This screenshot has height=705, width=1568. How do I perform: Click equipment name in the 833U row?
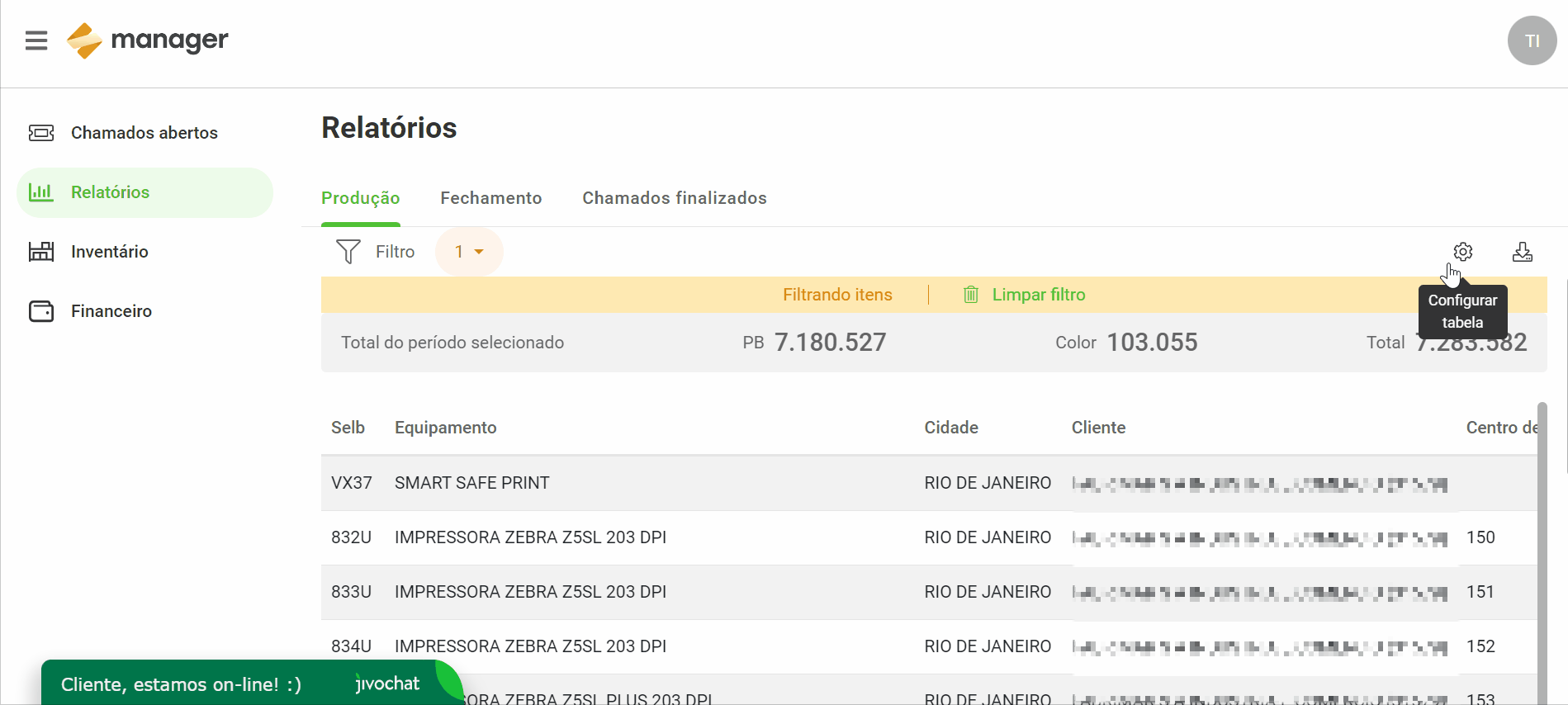coord(530,592)
